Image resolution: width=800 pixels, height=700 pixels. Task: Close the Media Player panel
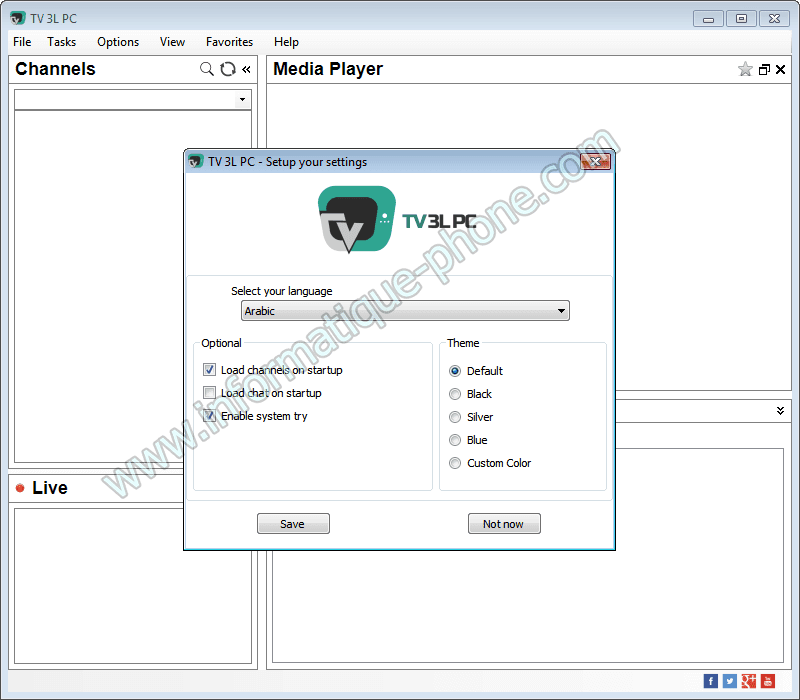[780, 69]
